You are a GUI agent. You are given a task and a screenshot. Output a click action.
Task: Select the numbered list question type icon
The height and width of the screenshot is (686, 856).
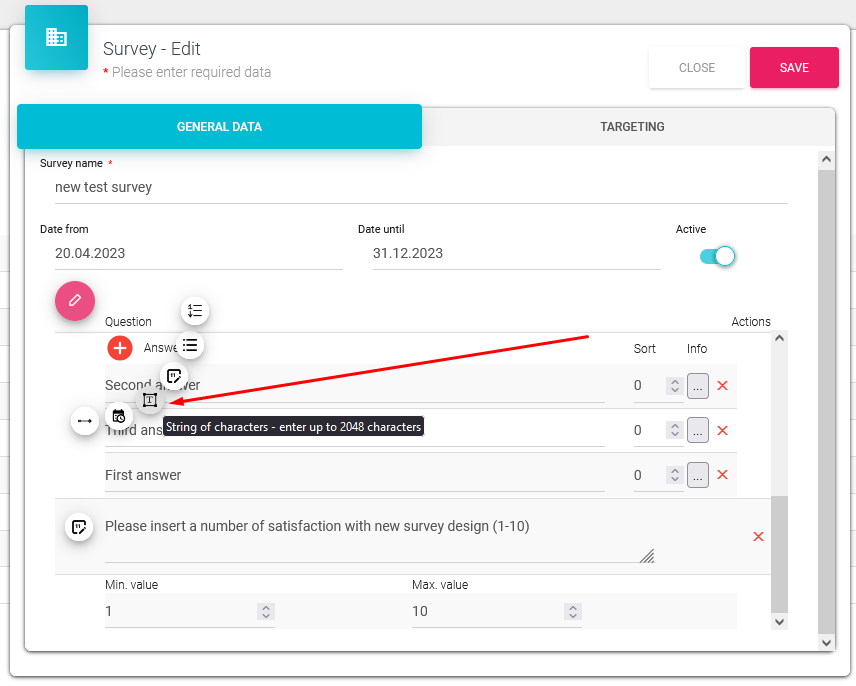[195, 311]
